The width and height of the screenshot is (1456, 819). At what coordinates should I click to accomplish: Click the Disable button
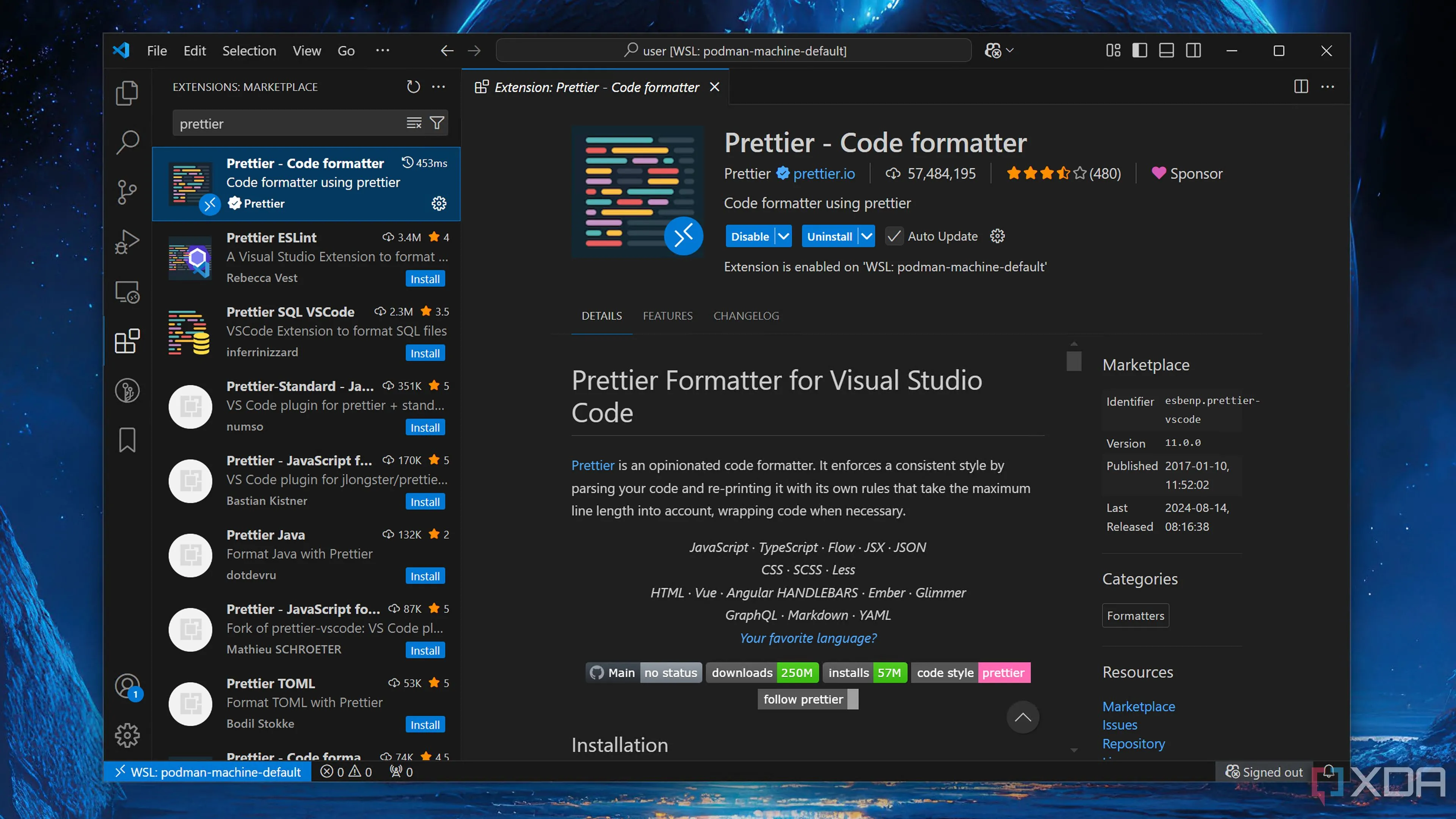pyautogui.click(x=750, y=236)
